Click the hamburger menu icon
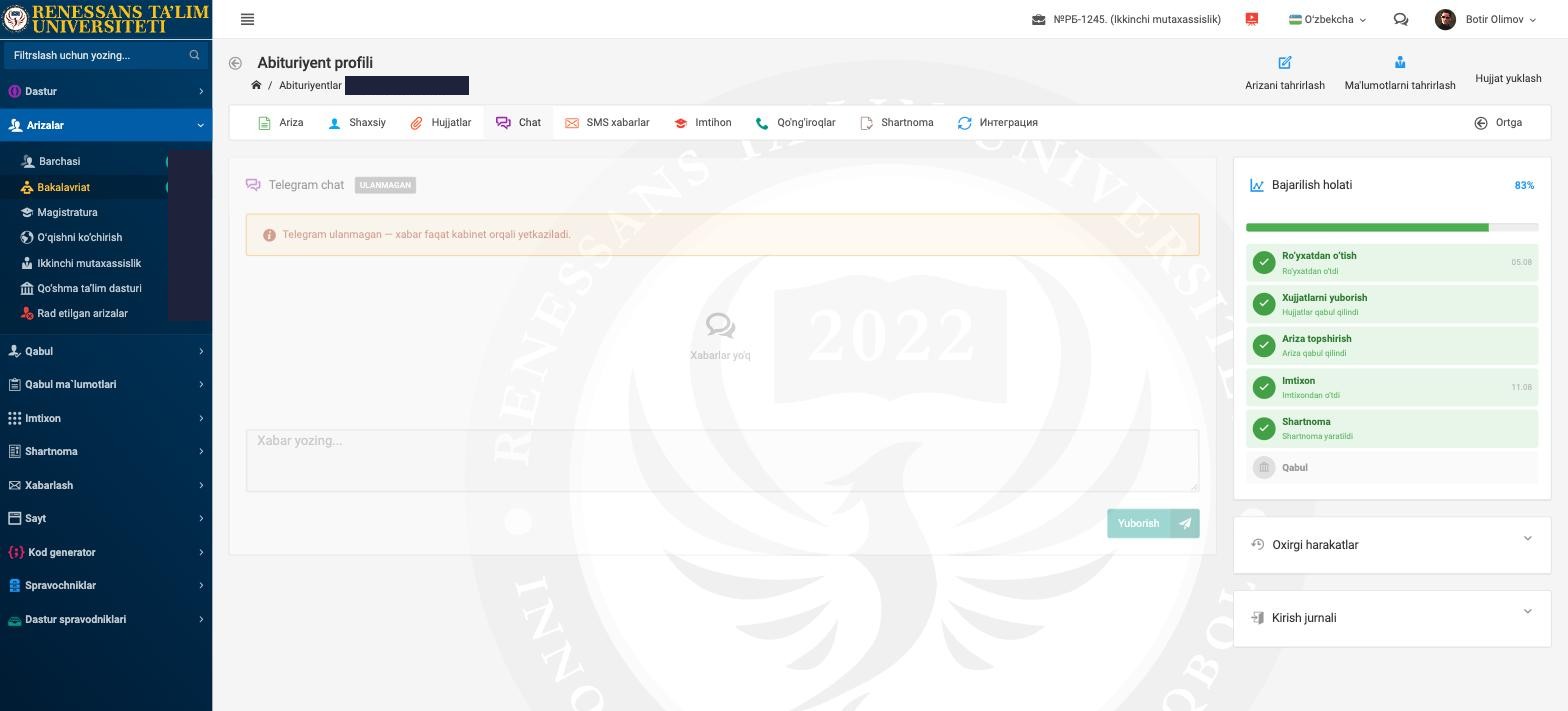Image resolution: width=1568 pixels, height=711 pixels. [x=247, y=19]
